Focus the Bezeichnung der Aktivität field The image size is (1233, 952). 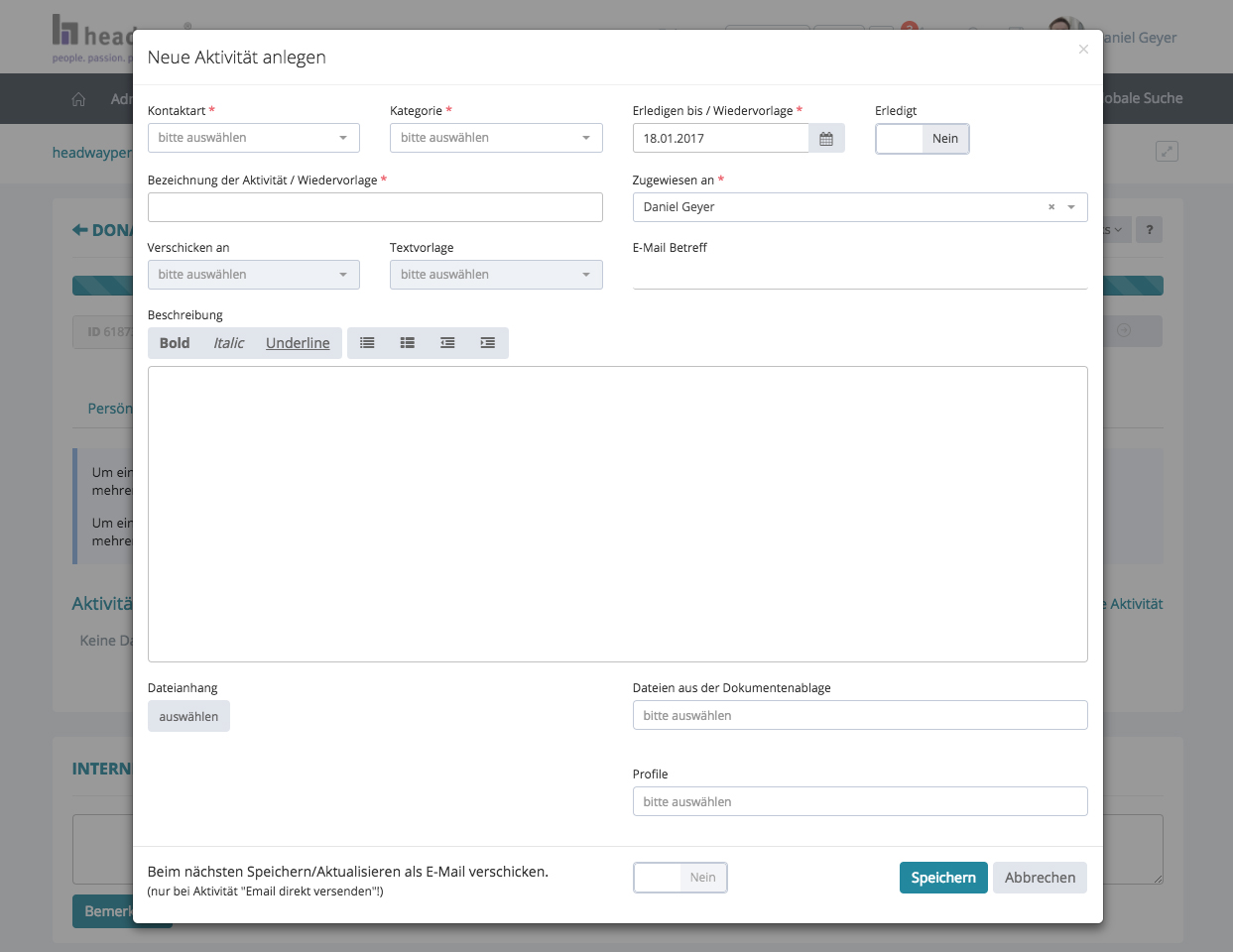tap(375, 207)
